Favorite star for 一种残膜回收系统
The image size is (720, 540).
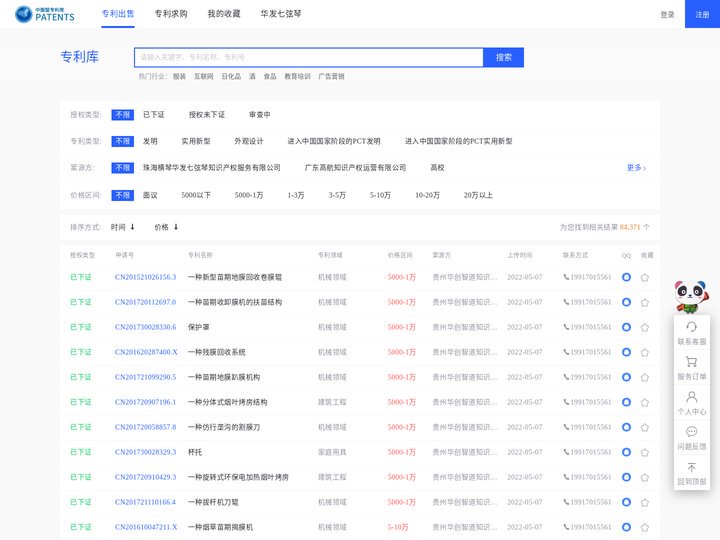pos(645,352)
